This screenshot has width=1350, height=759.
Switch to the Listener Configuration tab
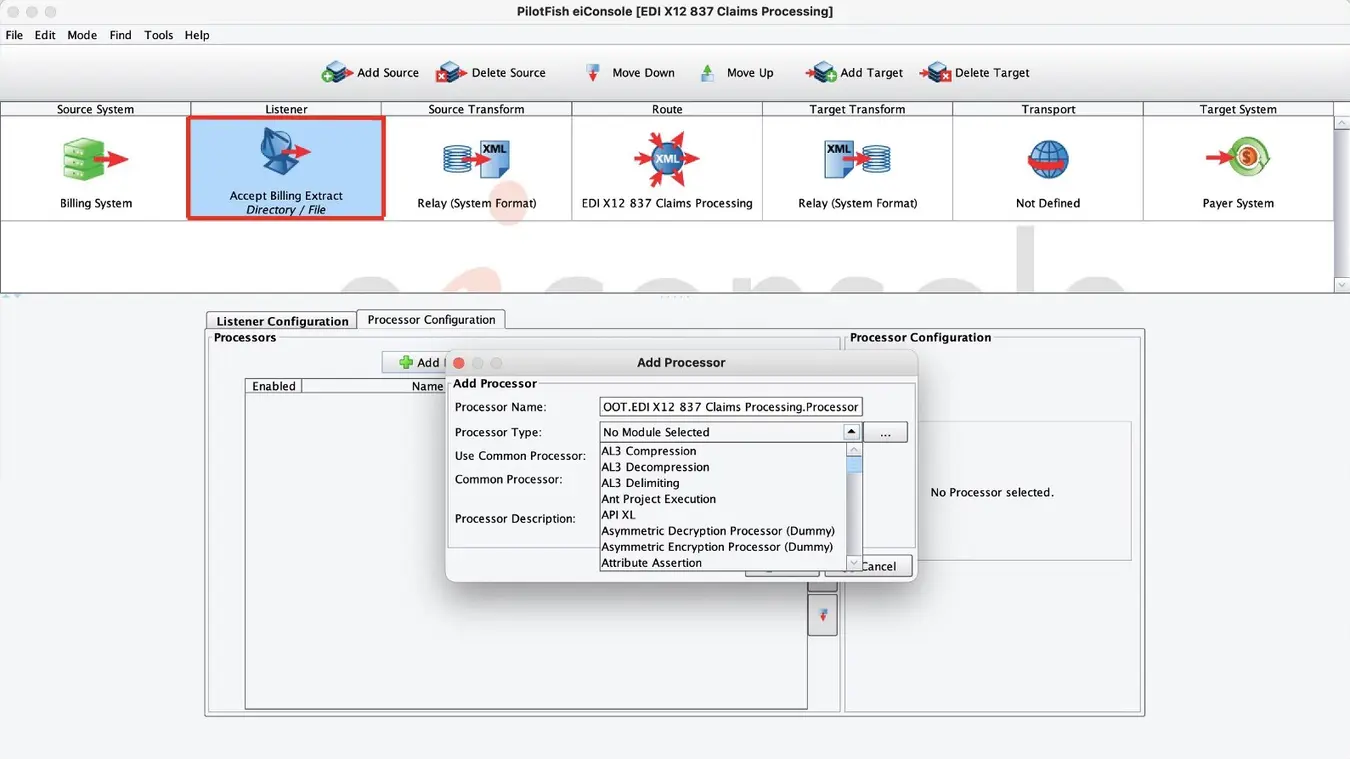pyautogui.click(x=282, y=321)
